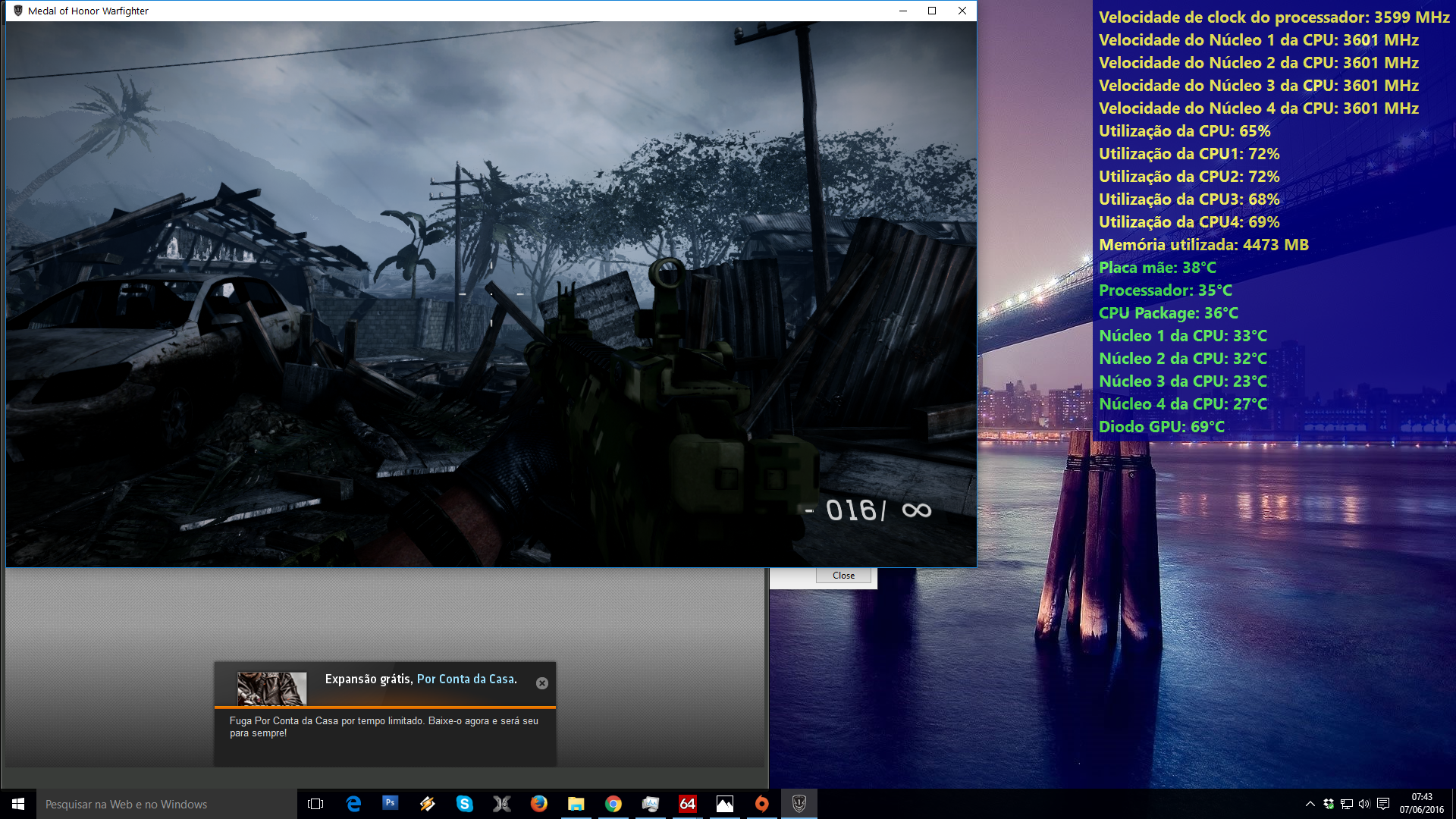Viewport: 1456px width, 819px height.
Task: Click the 016 ammo counter in the game
Action: tap(851, 510)
